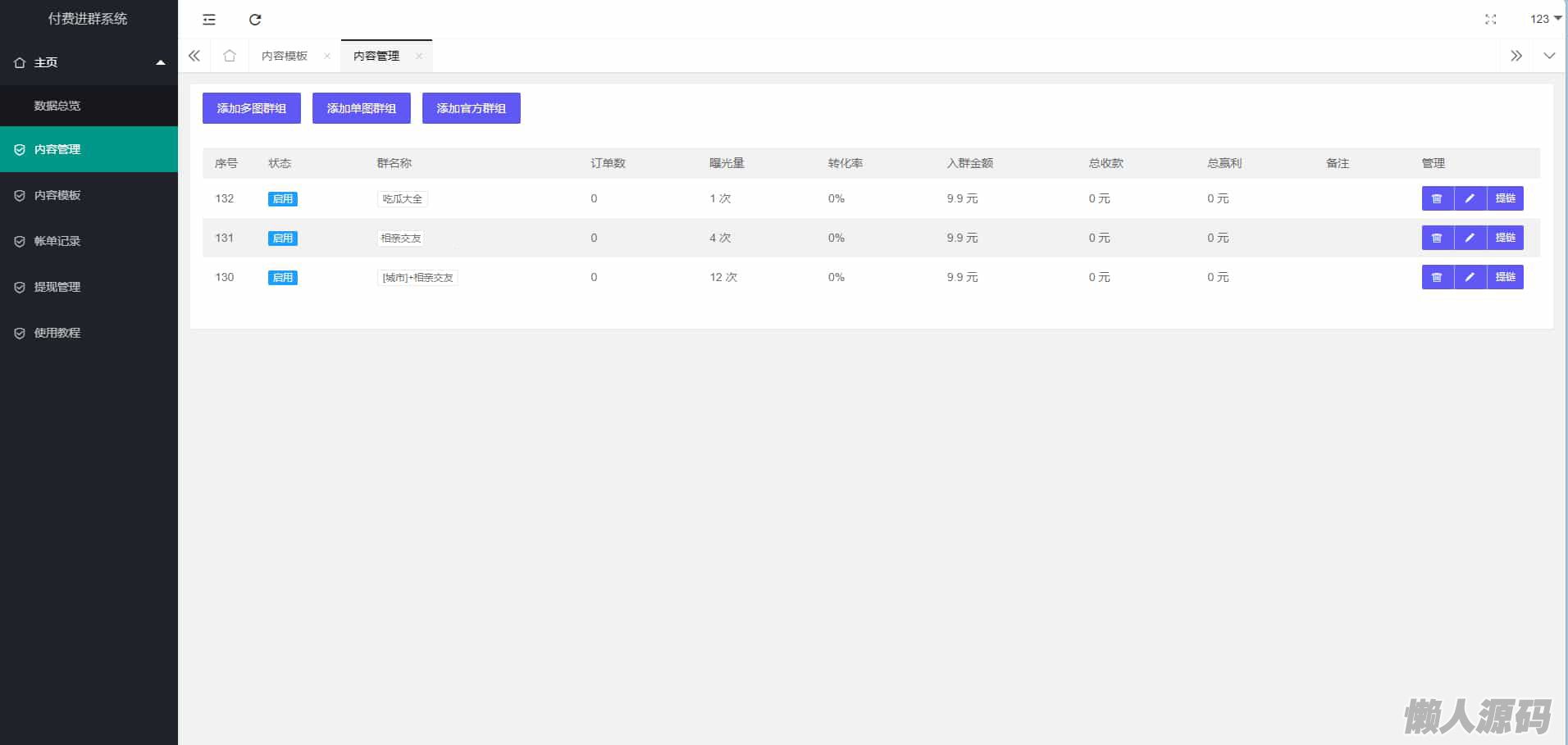Switch to the 内容模板 tab

pyautogui.click(x=285, y=56)
